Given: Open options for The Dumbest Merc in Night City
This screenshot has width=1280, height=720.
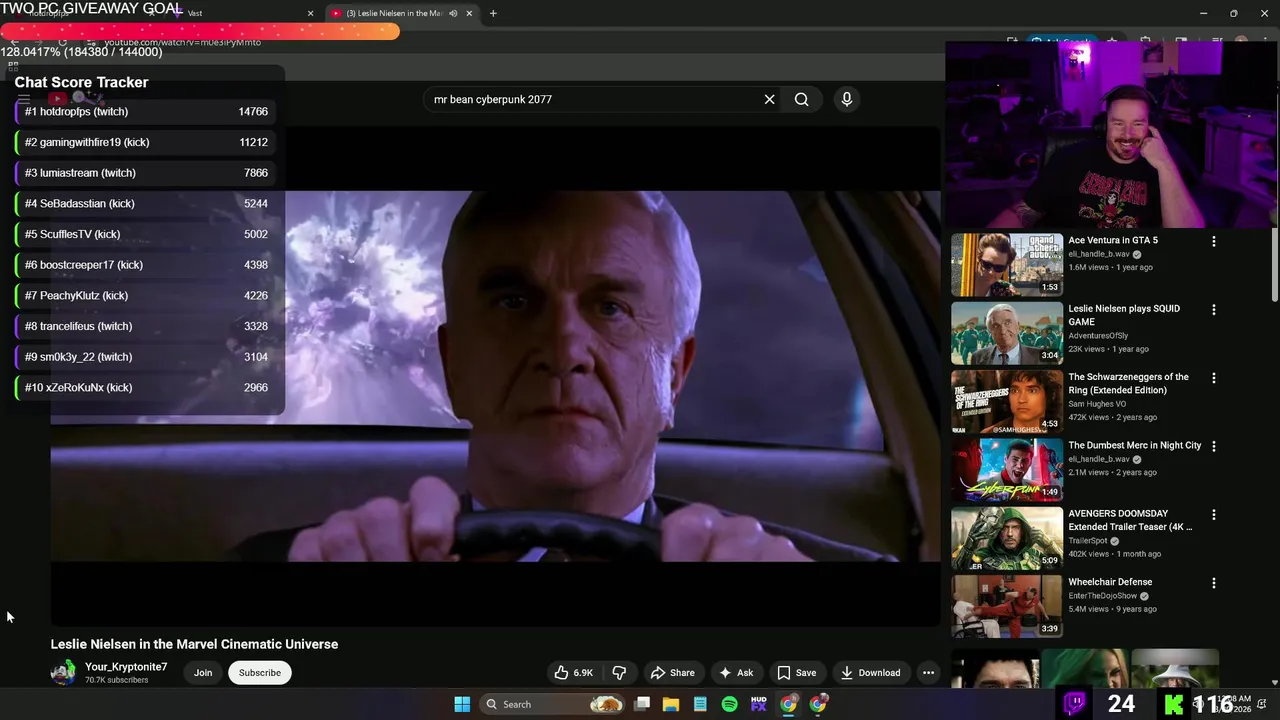Looking at the screenshot, I should coord(1214,446).
